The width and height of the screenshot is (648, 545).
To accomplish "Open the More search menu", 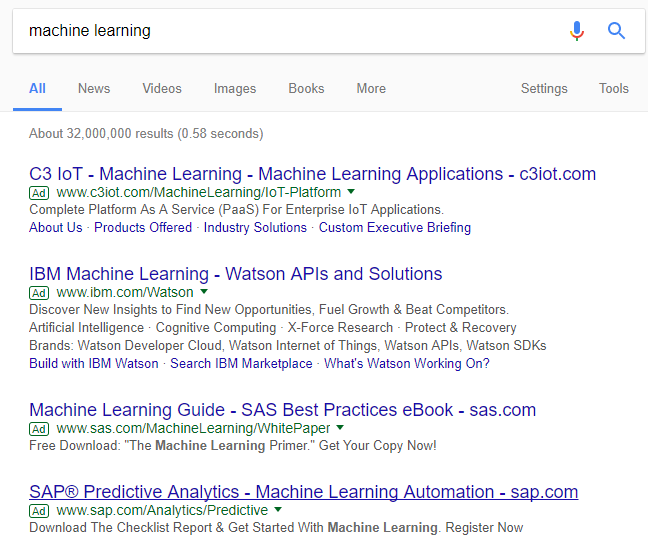I will pos(371,88).
